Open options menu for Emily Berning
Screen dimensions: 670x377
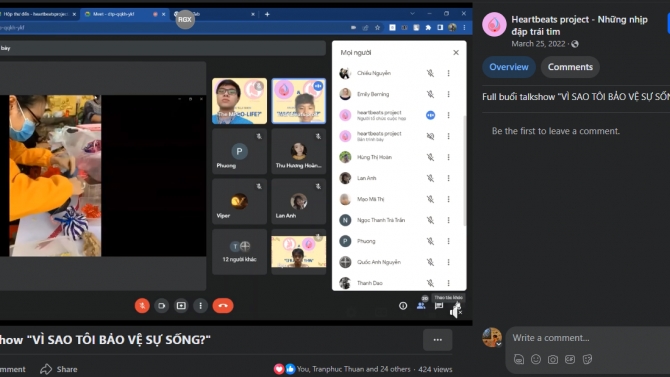448,94
